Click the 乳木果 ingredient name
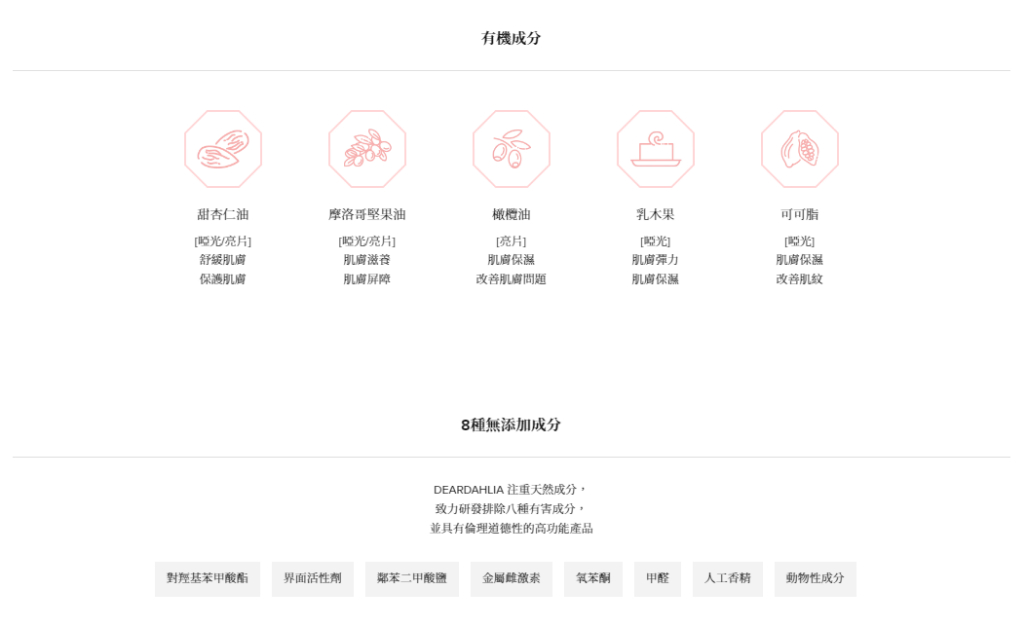Viewport: 1024px width, 626px height. pyautogui.click(x=655, y=214)
